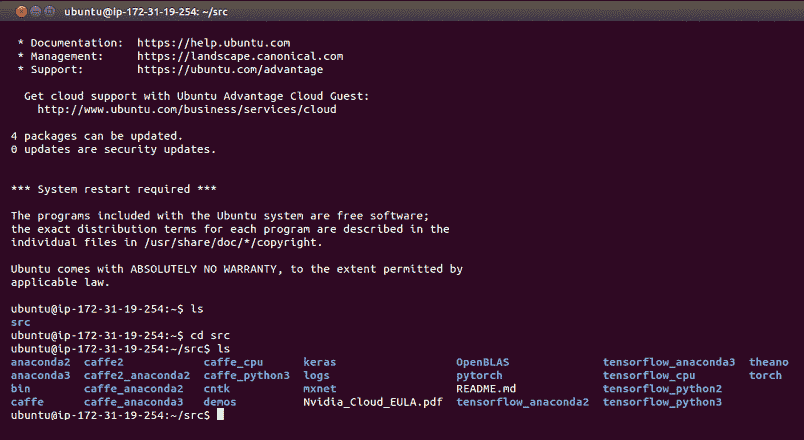Image resolution: width=804 pixels, height=440 pixels.
Task: Select the caffe_anaconda3 directory name
Action: pyautogui.click(x=133, y=403)
